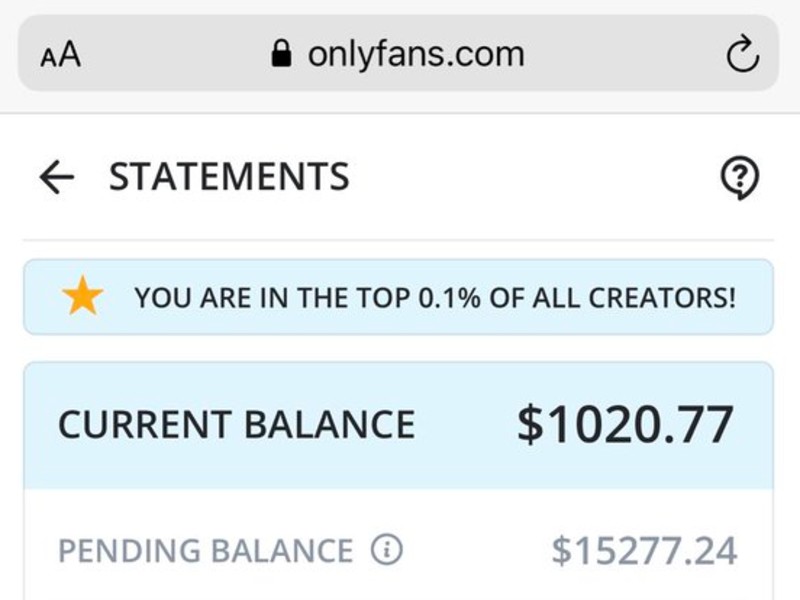This screenshot has height=600, width=800.
Task: Open the AA text size menu
Action: tap(61, 54)
